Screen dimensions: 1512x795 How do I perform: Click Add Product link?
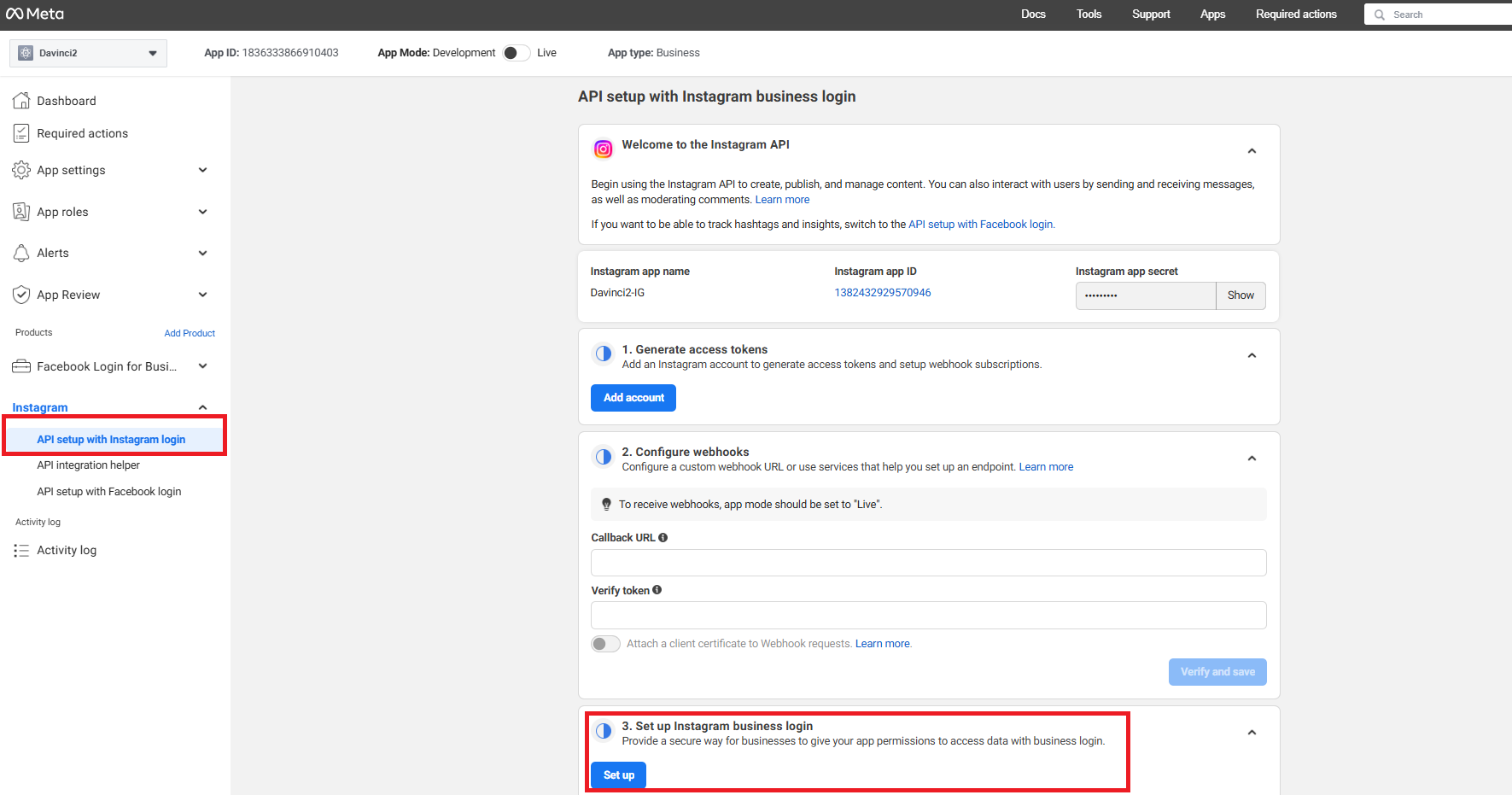click(190, 333)
